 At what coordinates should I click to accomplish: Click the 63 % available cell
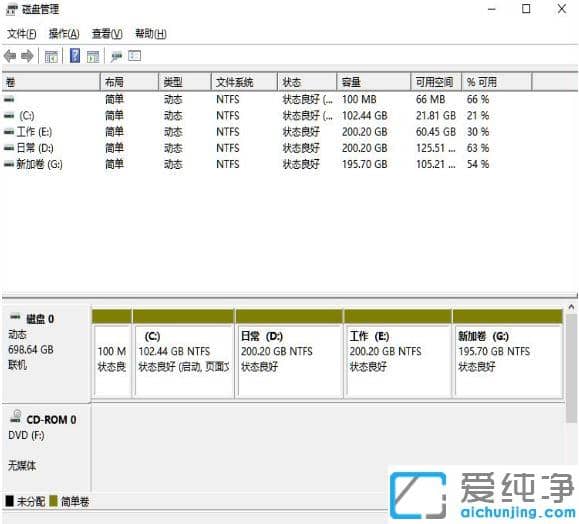point(478,148)
